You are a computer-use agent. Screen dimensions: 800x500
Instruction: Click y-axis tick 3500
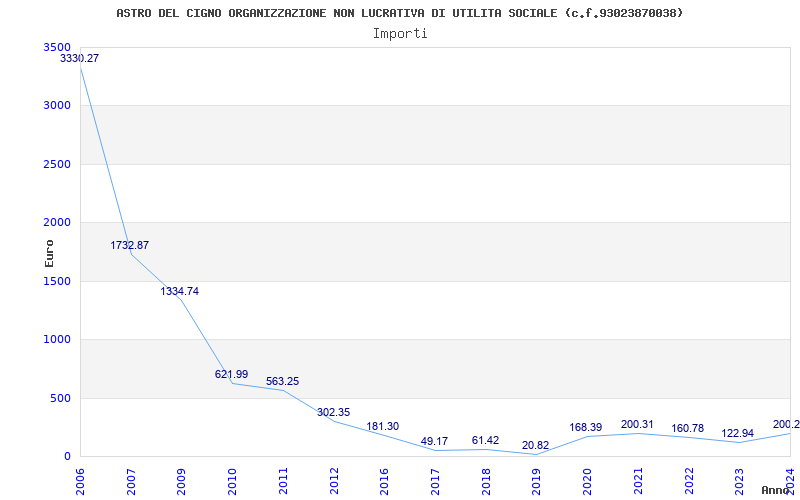point(58,47)
